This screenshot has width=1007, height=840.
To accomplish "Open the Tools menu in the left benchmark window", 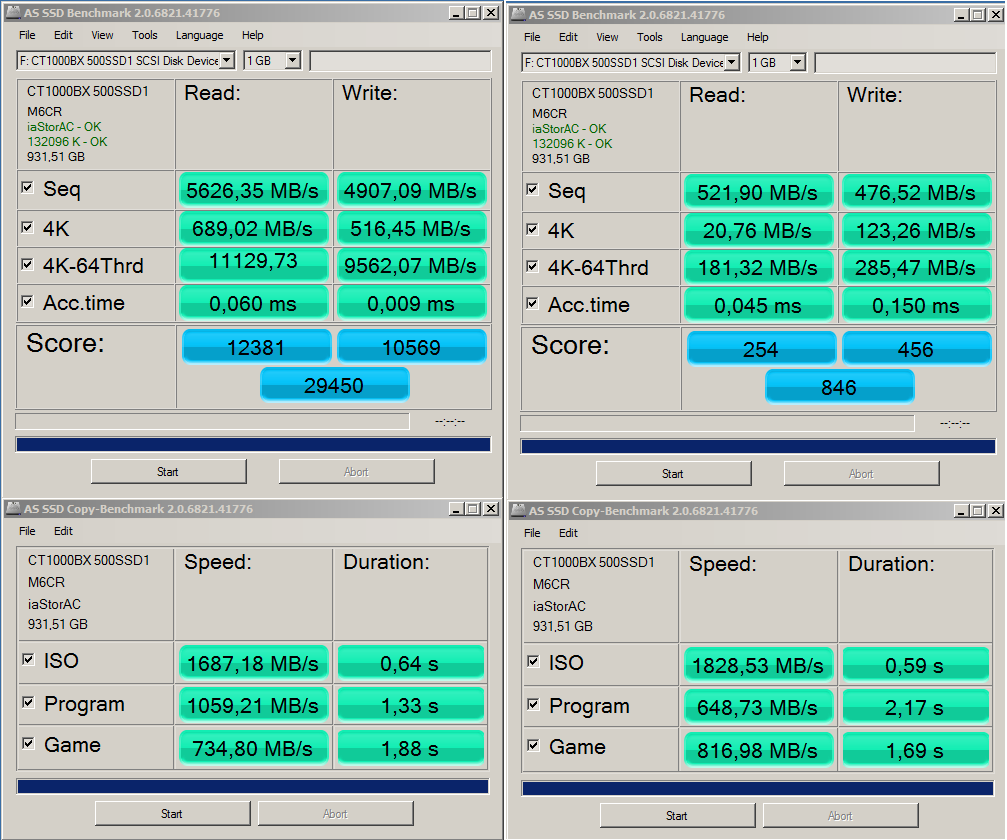I will [x=145, y=35].
